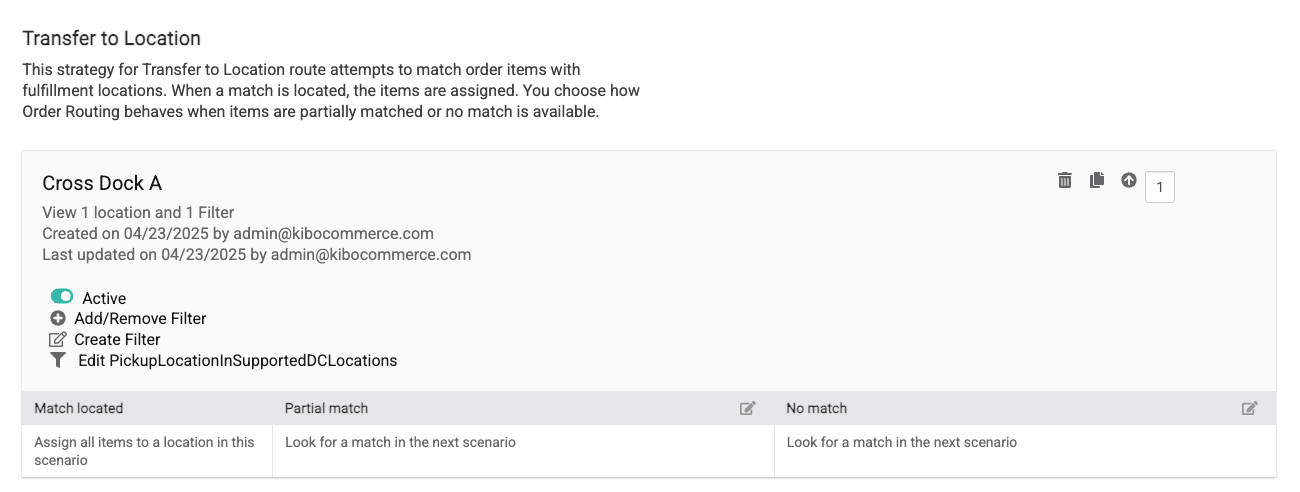Open the Add/Remove Filter link
The width and height of the screenshot is (1300, 492).
pyautogui.click(x=140, y=318)
